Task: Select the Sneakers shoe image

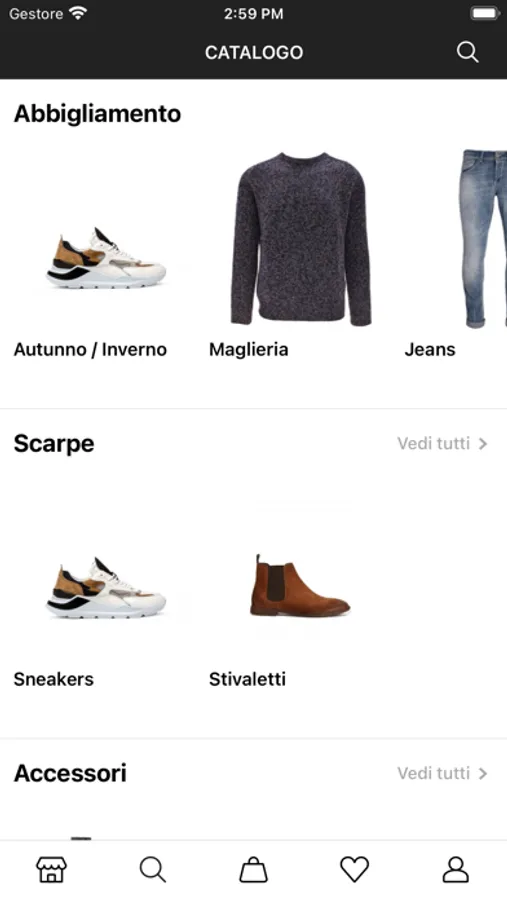Action: tap(106, 588)
